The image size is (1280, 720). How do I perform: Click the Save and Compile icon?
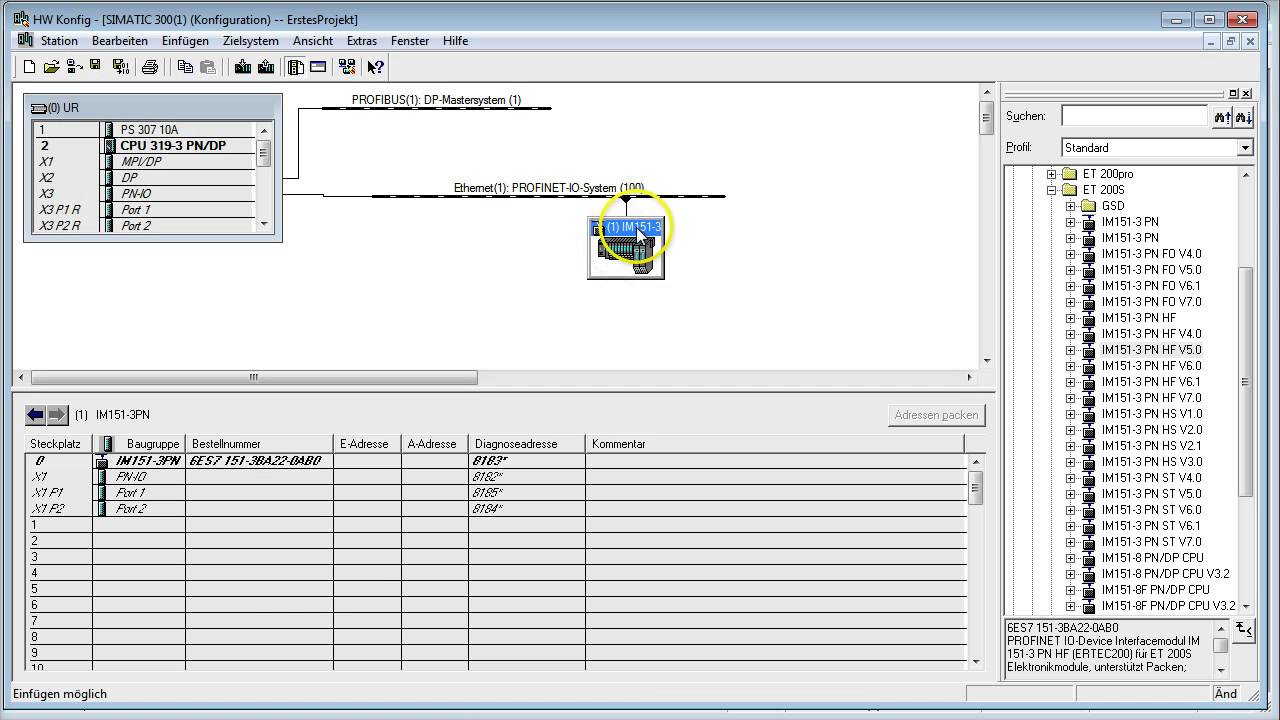(121, 67)
